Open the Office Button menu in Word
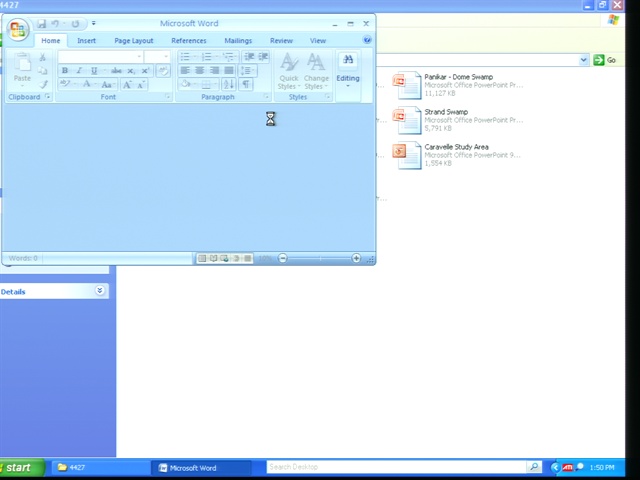 click(18, 29)
